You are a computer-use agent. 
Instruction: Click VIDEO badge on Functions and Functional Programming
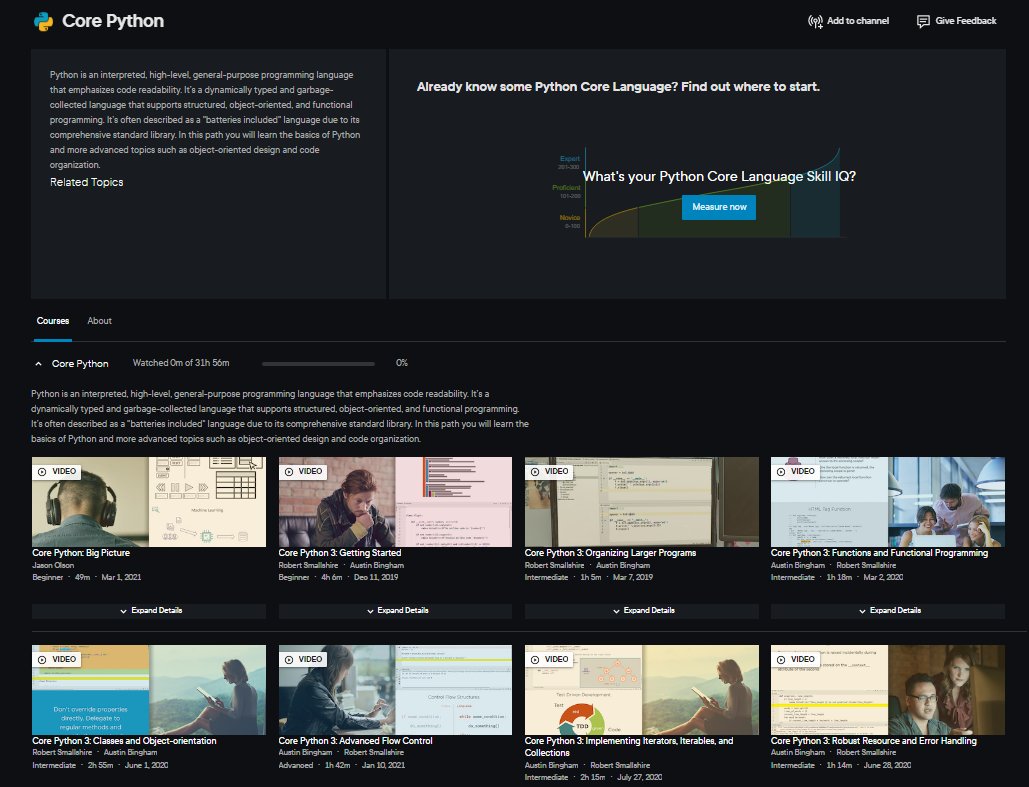795,471
